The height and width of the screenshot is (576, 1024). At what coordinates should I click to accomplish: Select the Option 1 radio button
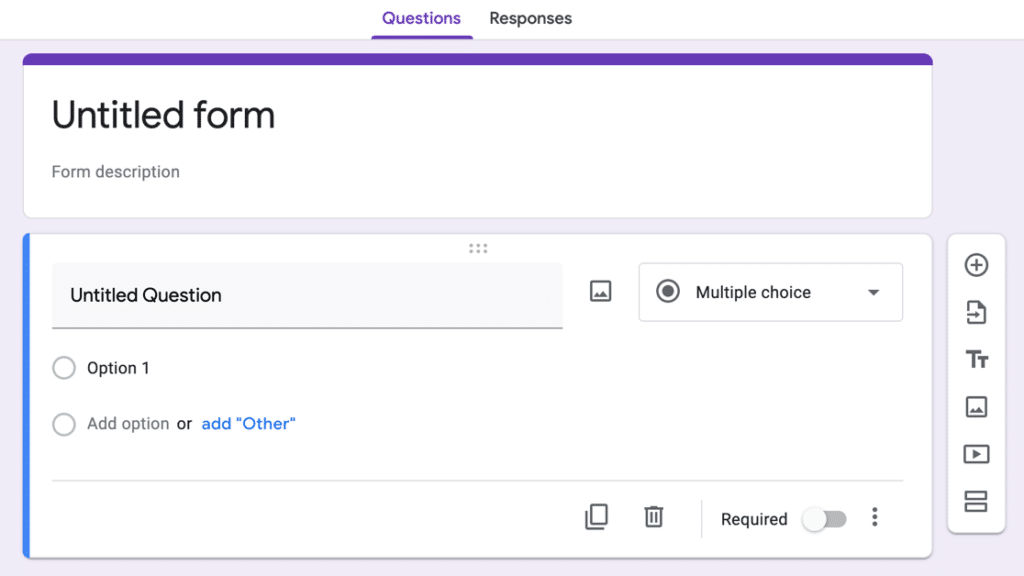tap(63, 368)
